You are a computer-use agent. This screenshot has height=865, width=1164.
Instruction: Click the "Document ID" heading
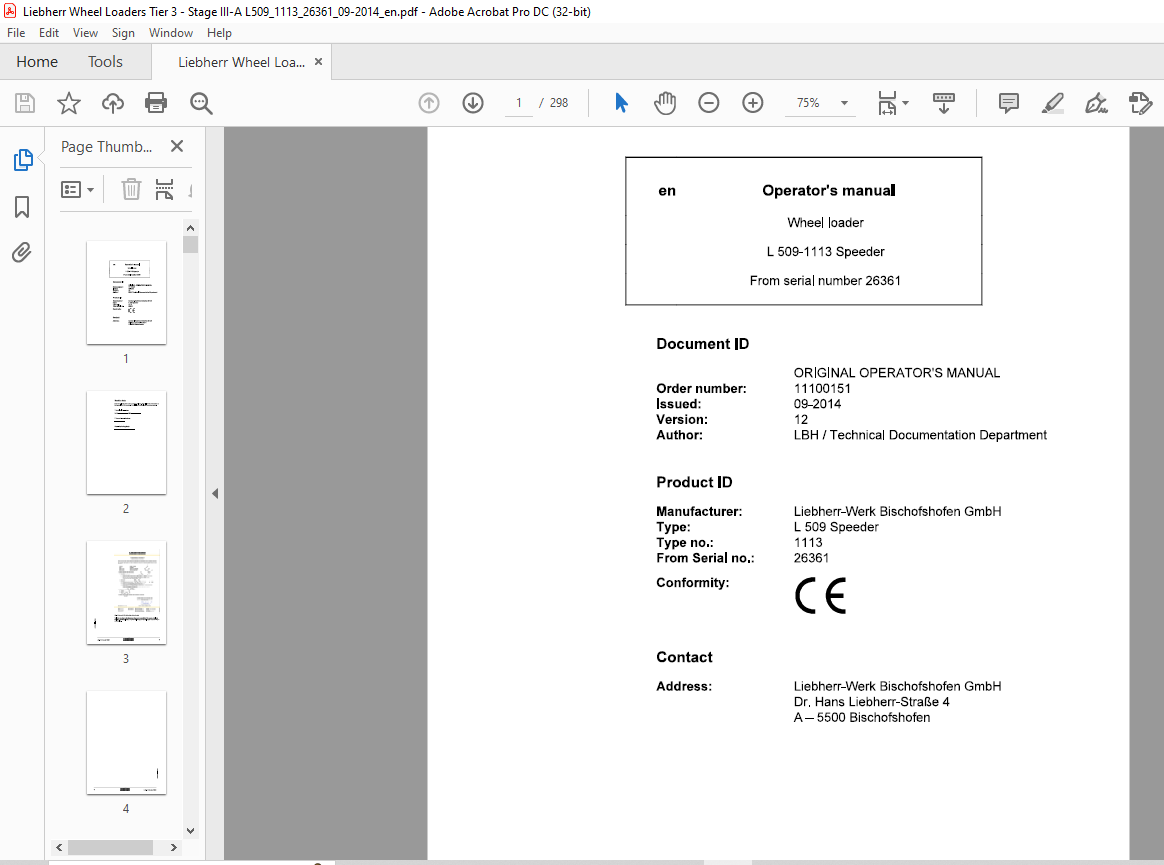coord(702,344)
